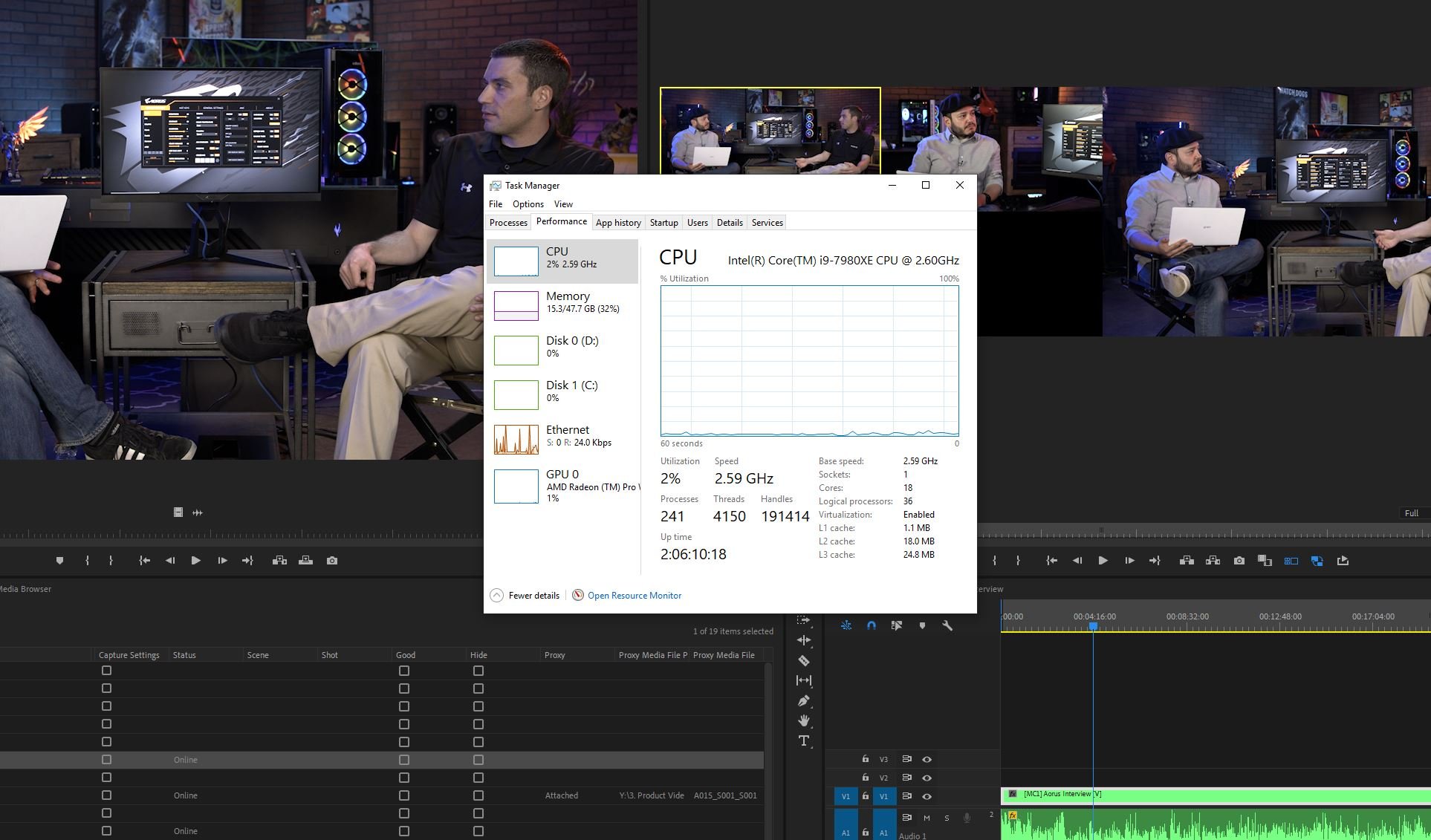Step back one frame in Program monitor
The image size is (1431, 840).
pyautogui.click(x=1077, y=561)
